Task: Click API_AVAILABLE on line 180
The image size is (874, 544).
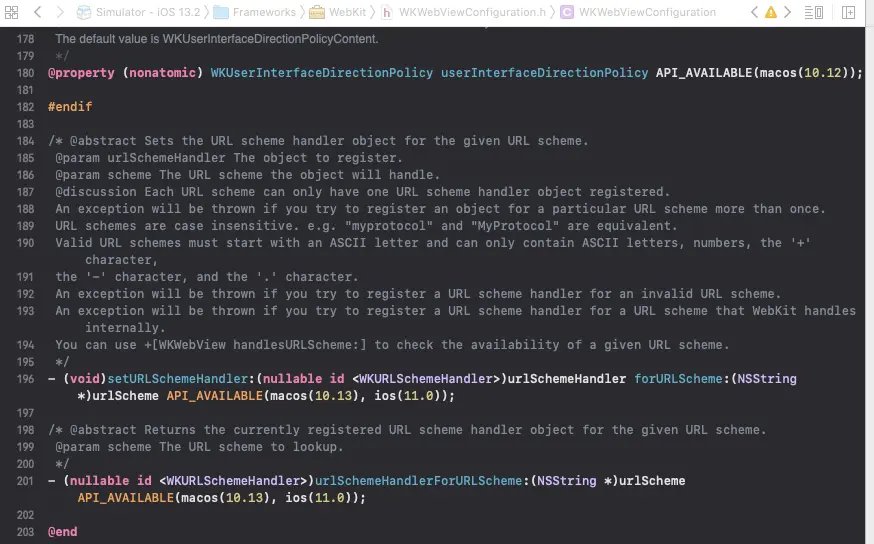Action: click(x=704, y=73)
